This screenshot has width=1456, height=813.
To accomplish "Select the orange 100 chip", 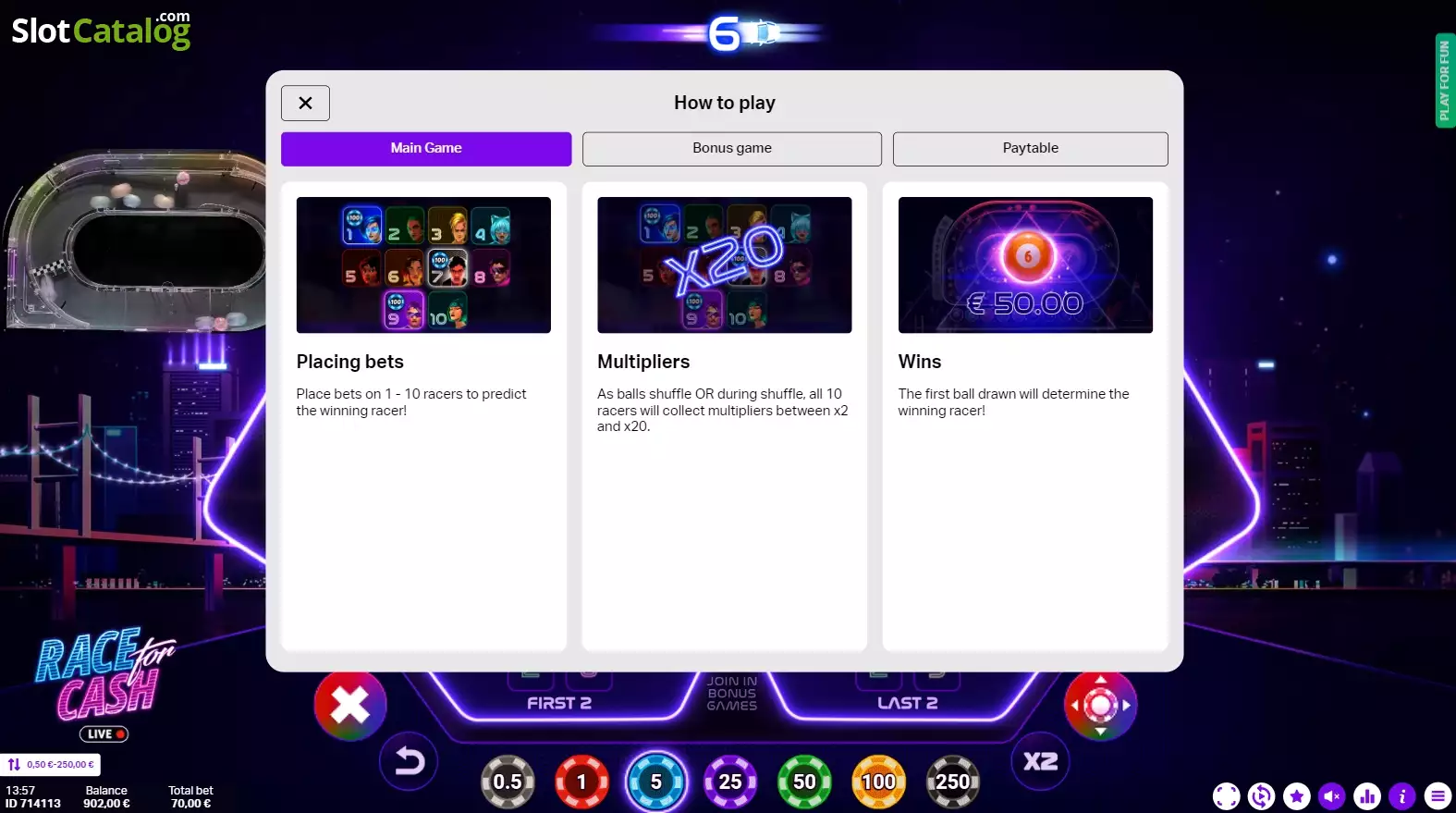I will (x=879, y=782).
